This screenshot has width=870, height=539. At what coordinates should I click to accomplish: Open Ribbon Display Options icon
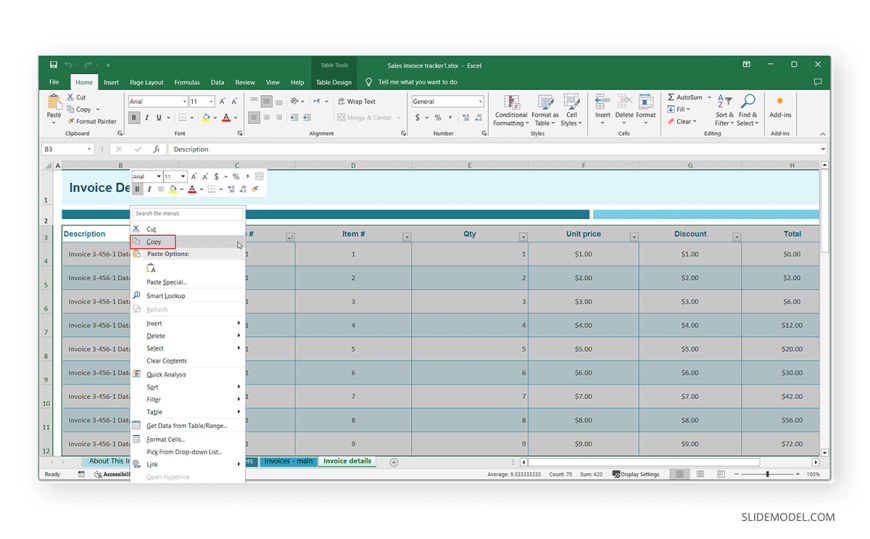[x=747, y=64]
